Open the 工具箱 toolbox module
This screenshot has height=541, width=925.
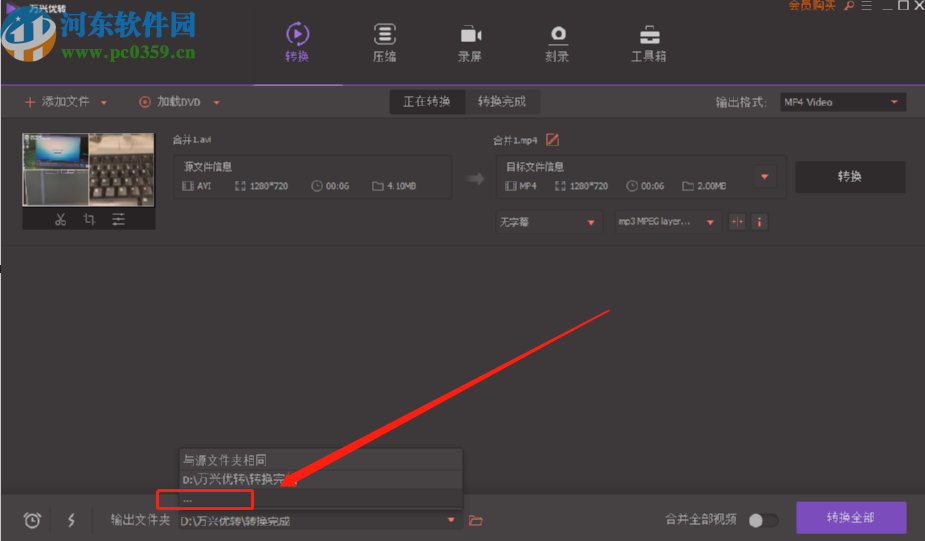[x=649, y=42]
